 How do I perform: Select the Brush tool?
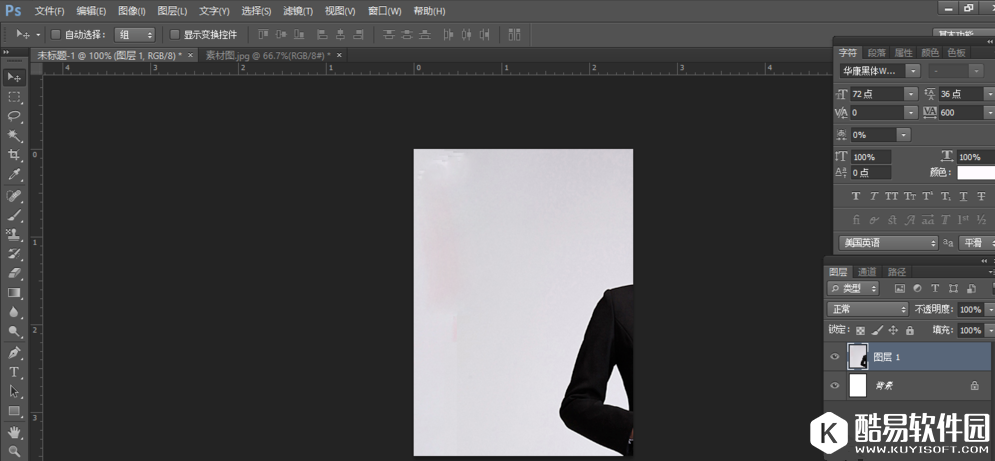(x=14, y=214)
